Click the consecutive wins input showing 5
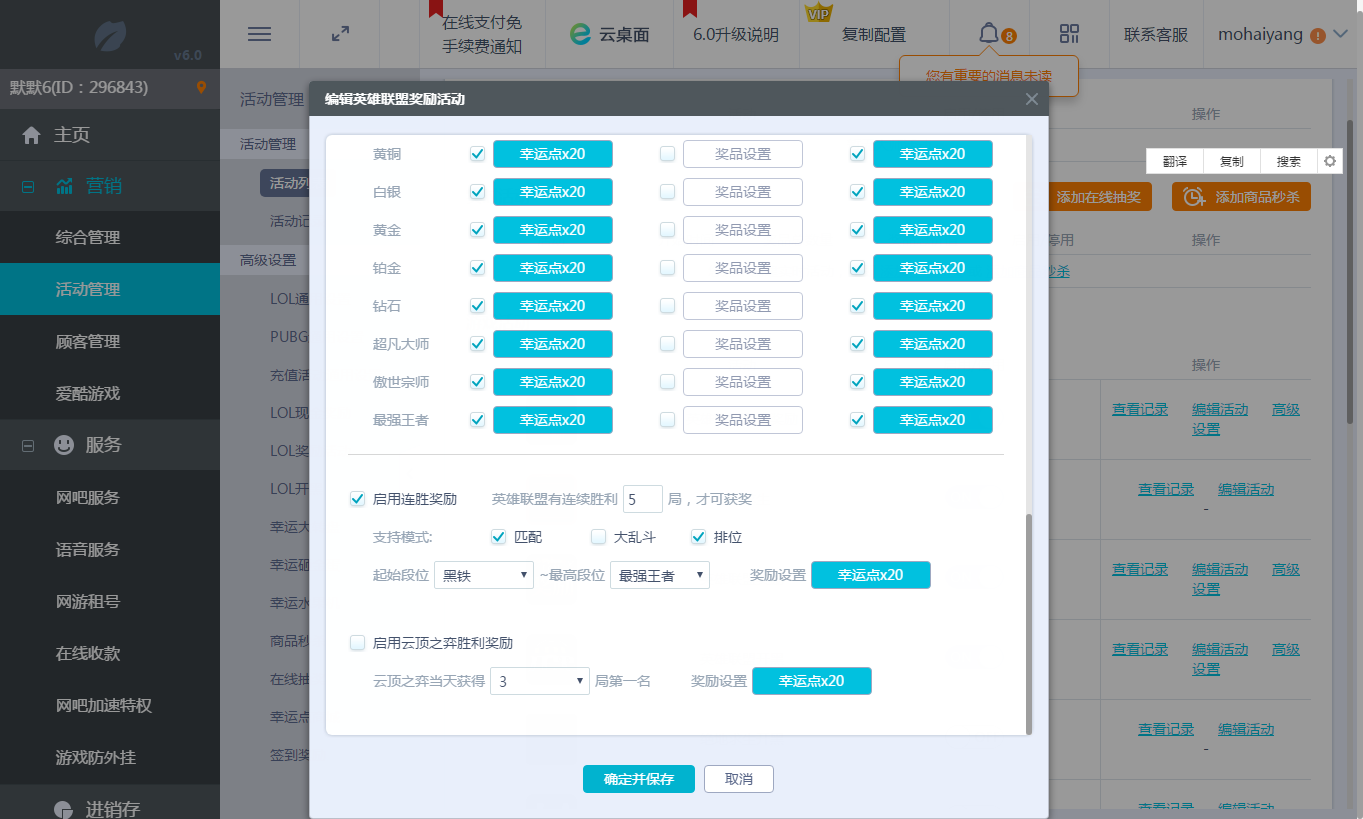 coord(643,499)
